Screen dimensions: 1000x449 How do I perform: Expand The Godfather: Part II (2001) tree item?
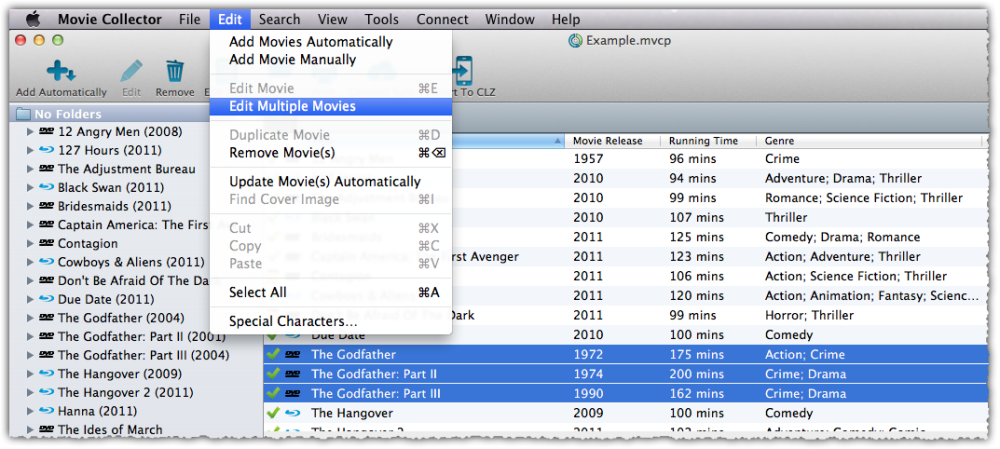click(30, 337)
